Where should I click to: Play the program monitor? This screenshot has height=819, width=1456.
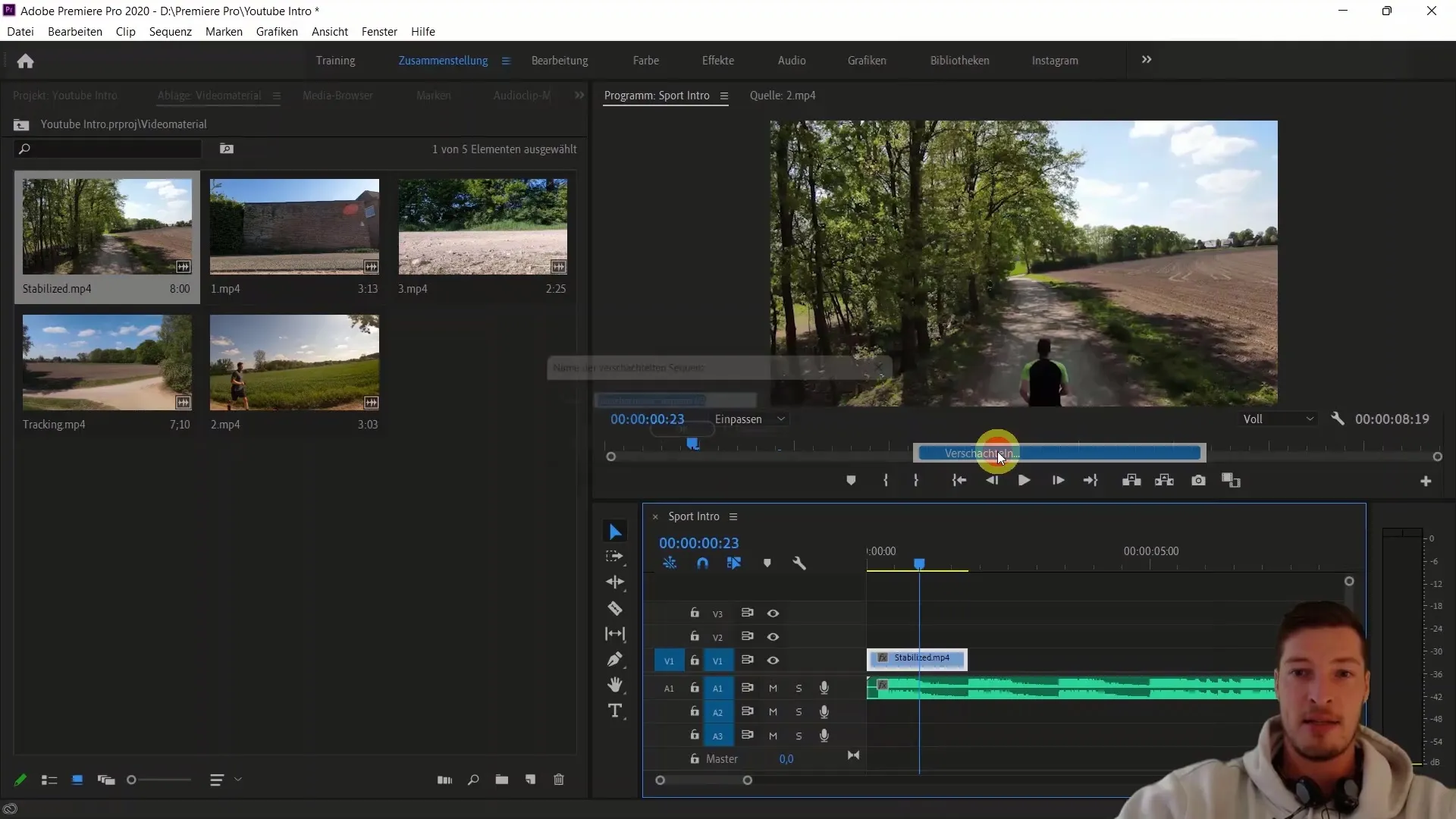(x=1024, y=481)
